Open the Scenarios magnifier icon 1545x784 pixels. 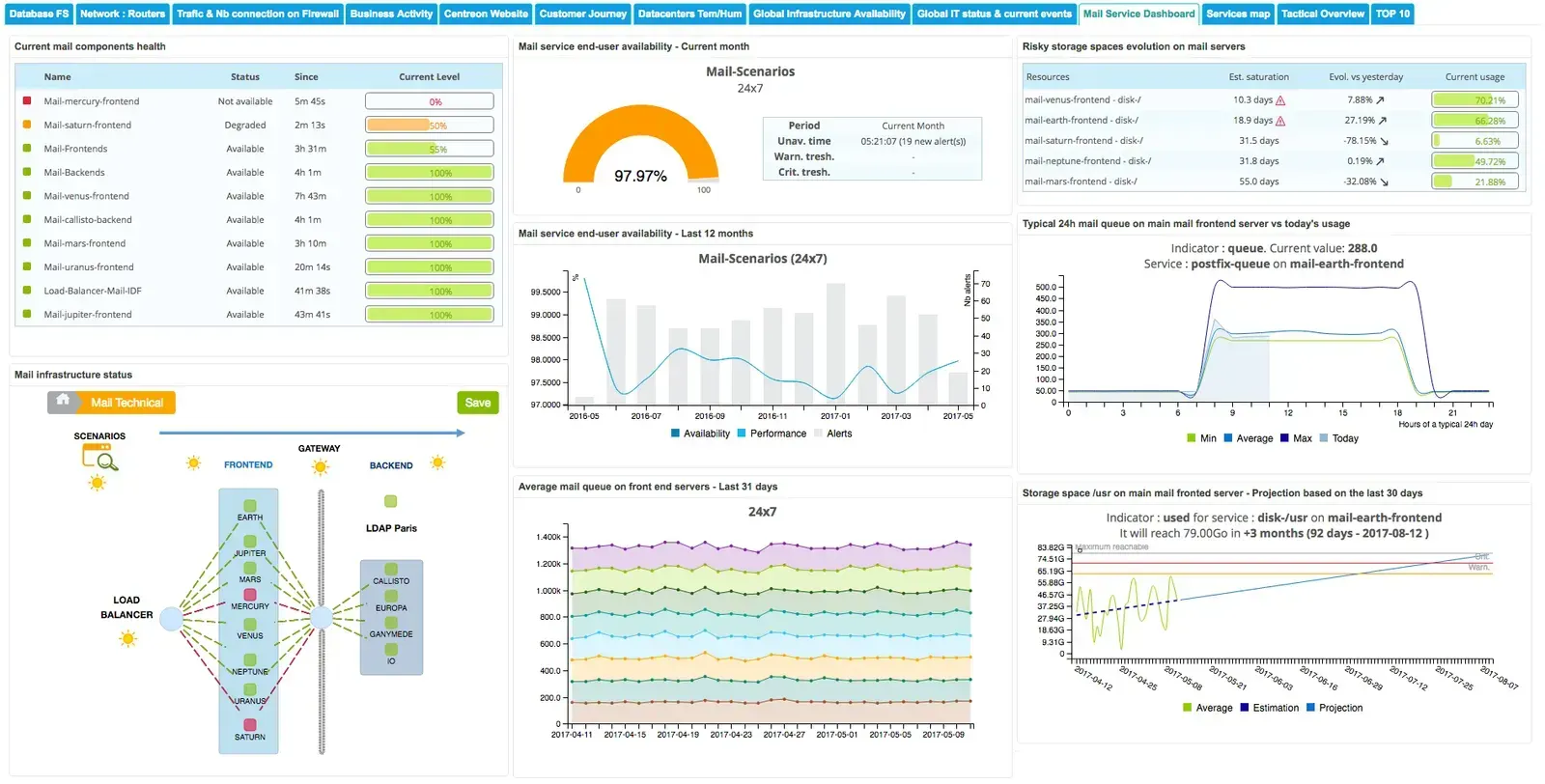point(100,457)
